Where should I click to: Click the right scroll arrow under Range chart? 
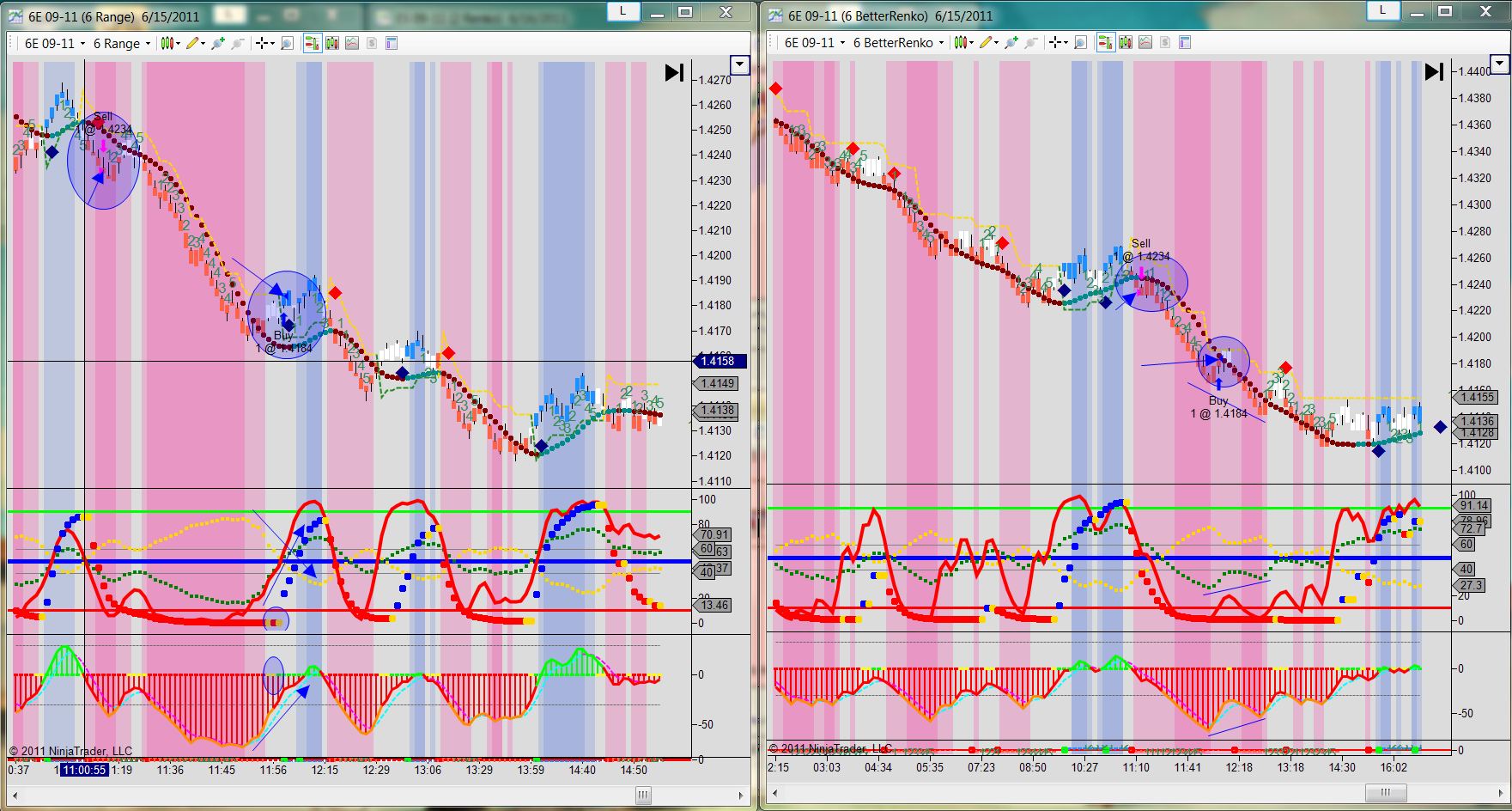[742, 796]
